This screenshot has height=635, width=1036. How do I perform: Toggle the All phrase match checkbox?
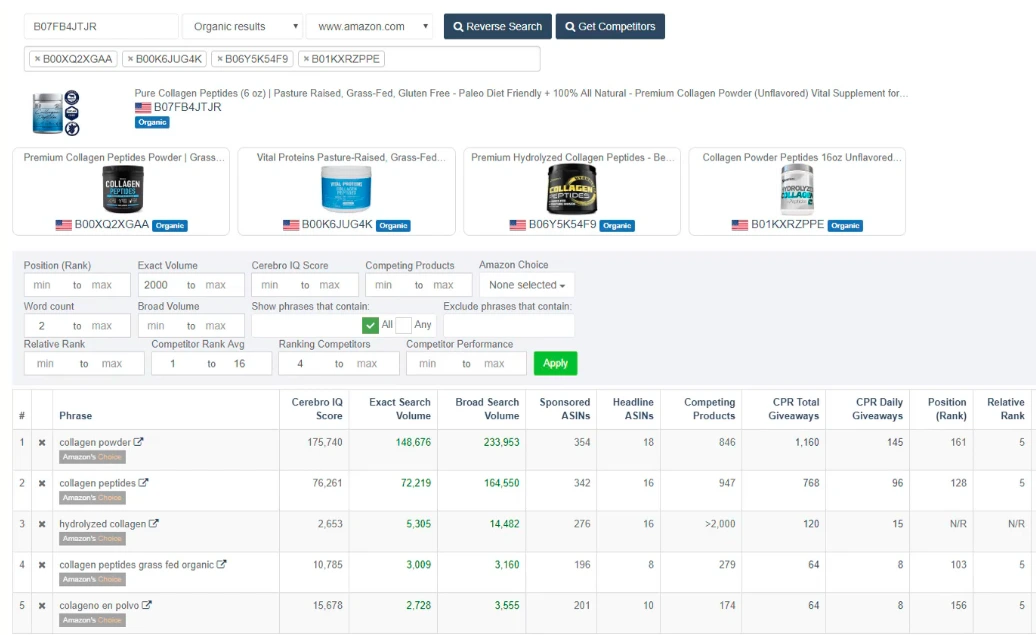coord(371,325)
